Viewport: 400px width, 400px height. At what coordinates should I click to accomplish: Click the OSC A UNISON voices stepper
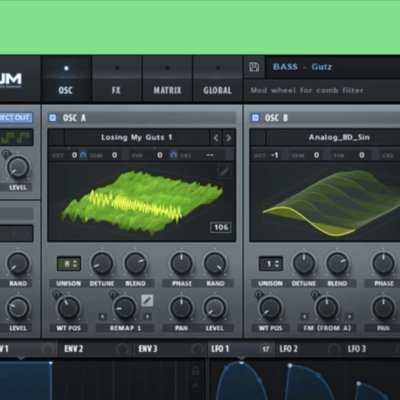(x=69, y=264)
